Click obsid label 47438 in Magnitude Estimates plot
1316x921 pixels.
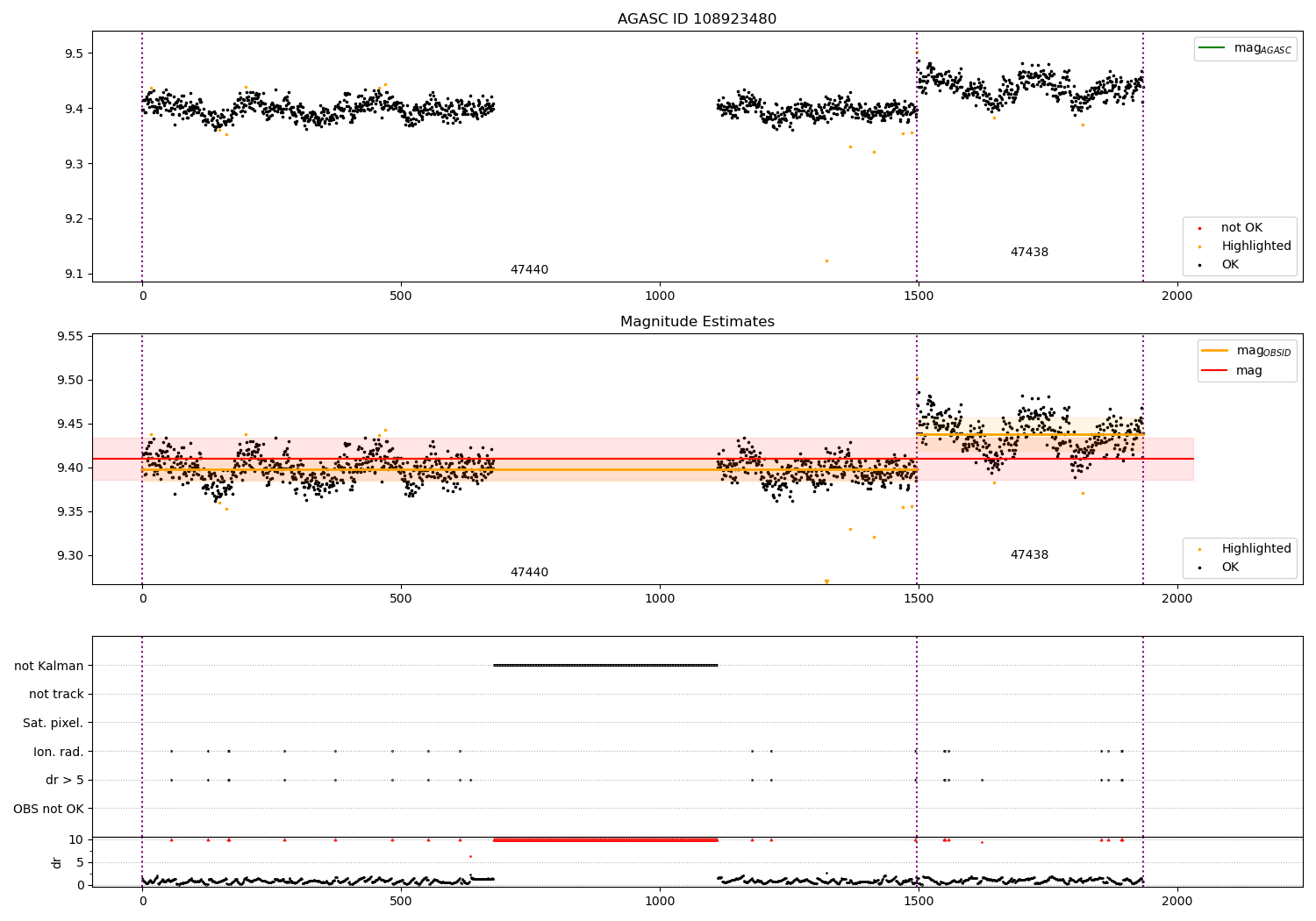tap(1029, 555)
